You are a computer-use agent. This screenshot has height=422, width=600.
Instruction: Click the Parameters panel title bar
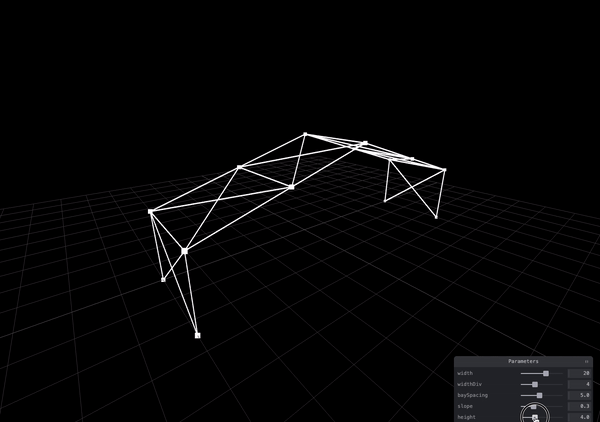[x=523, y=361]
